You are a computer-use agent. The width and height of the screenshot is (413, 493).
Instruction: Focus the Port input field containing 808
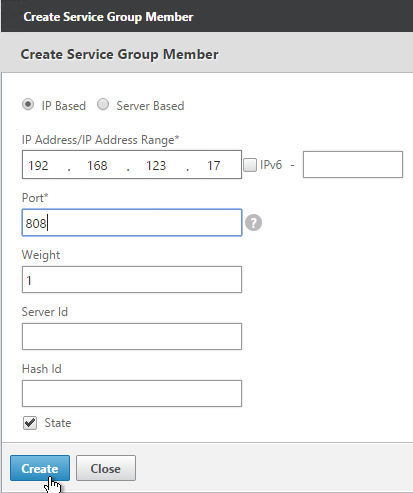132,223
